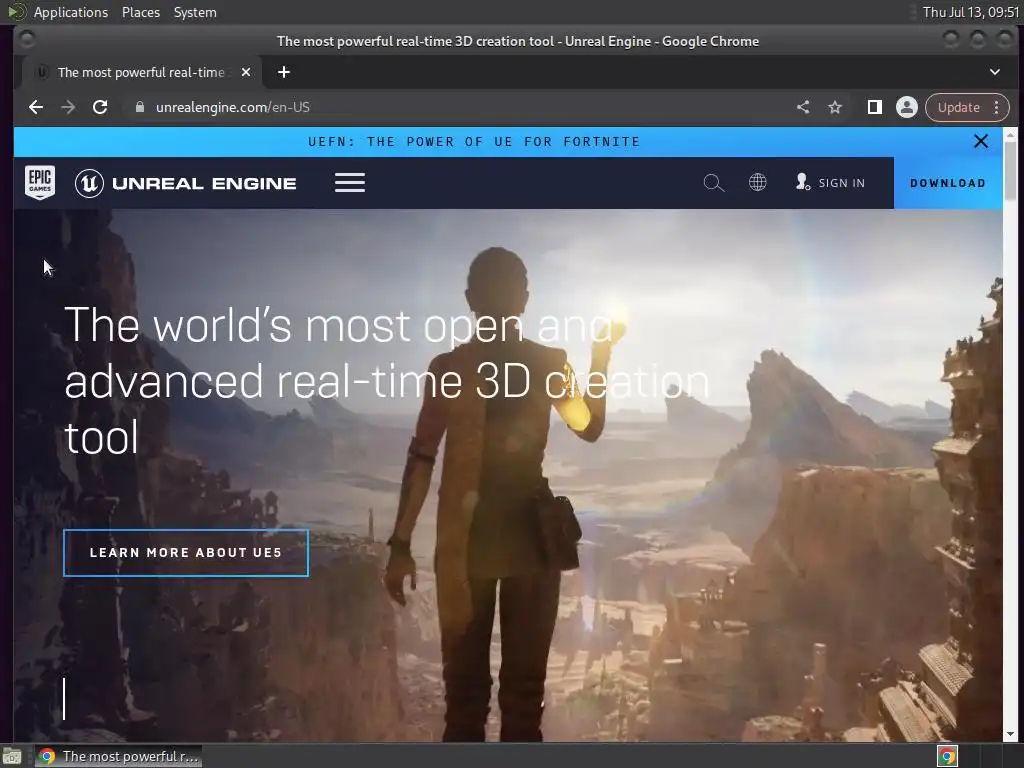
Task: Open a new browser tab
Action: pyautogui.click(x=283, y=72)
